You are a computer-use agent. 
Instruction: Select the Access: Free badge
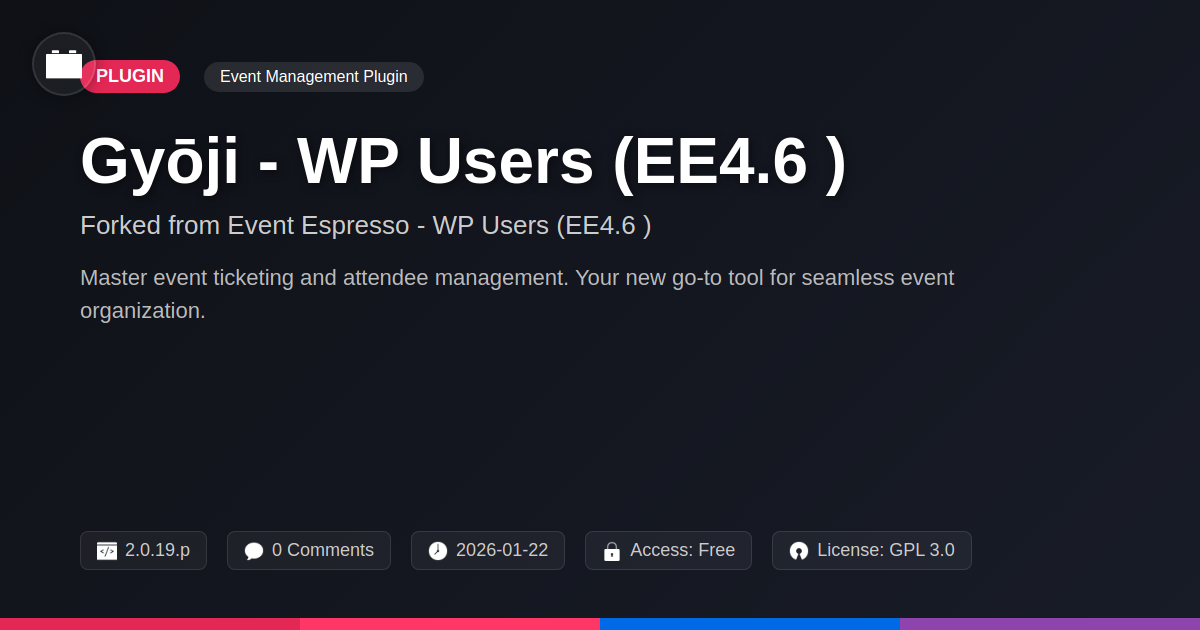pyautogui.click(x=668, y=551)
